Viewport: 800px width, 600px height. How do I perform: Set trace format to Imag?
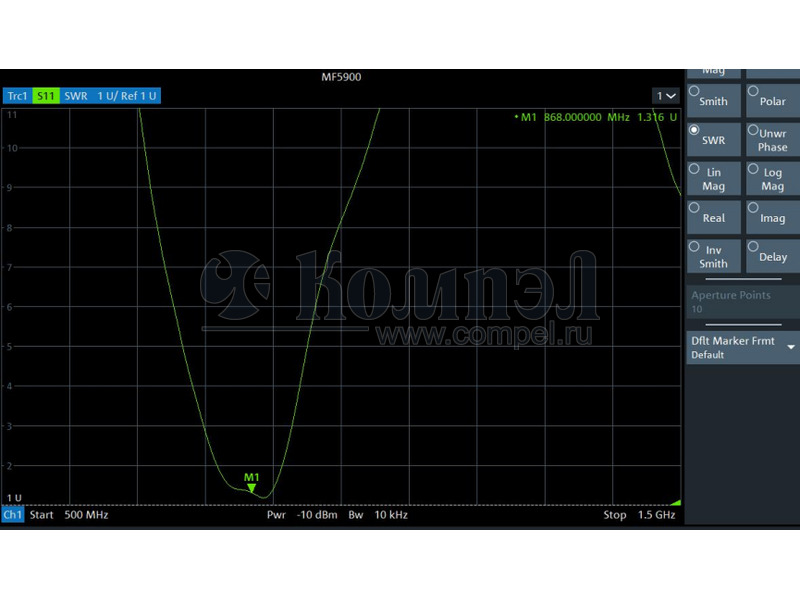click(x=772, y=218)
